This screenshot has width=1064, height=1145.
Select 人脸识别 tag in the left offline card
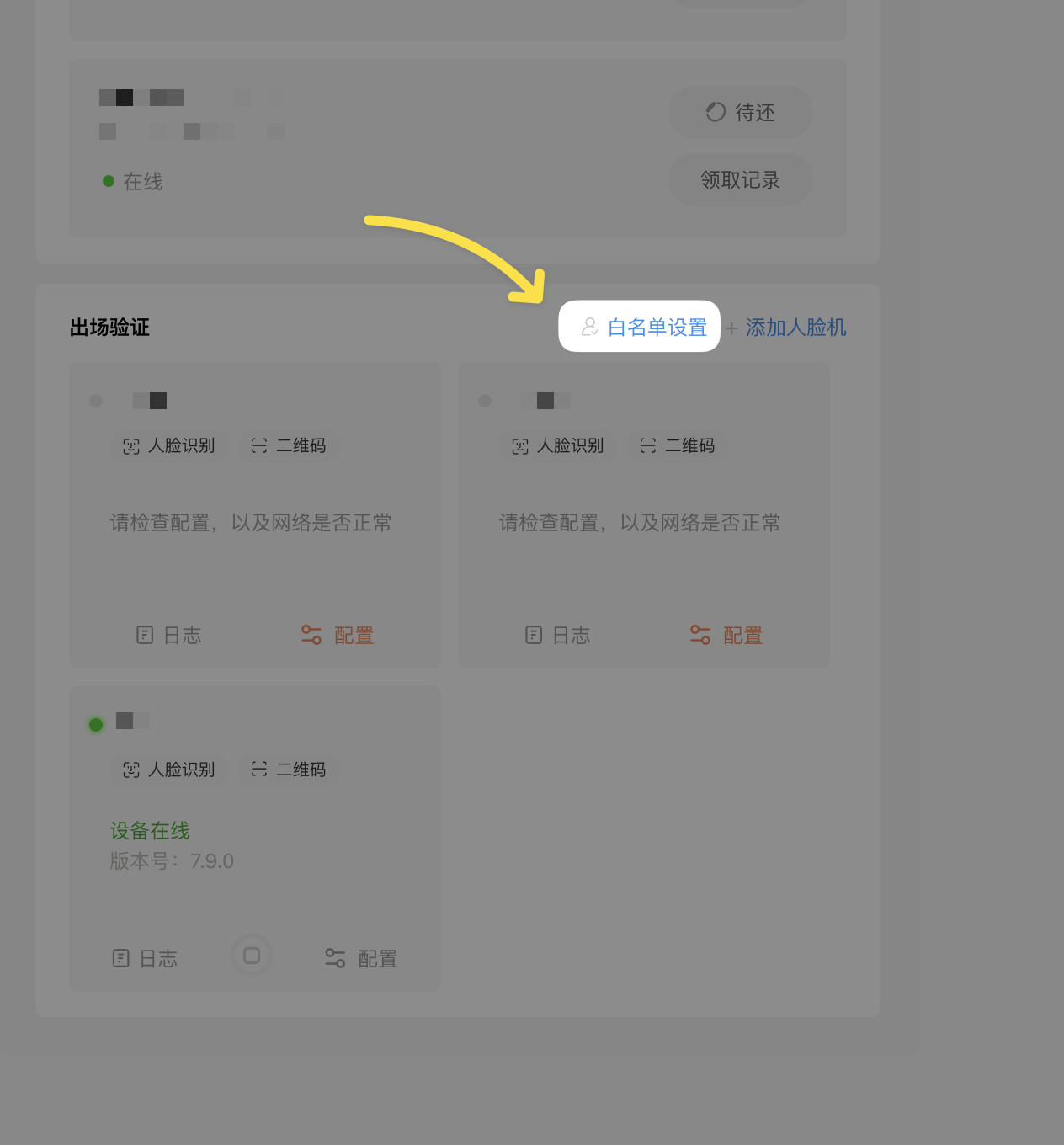point(169,445)
